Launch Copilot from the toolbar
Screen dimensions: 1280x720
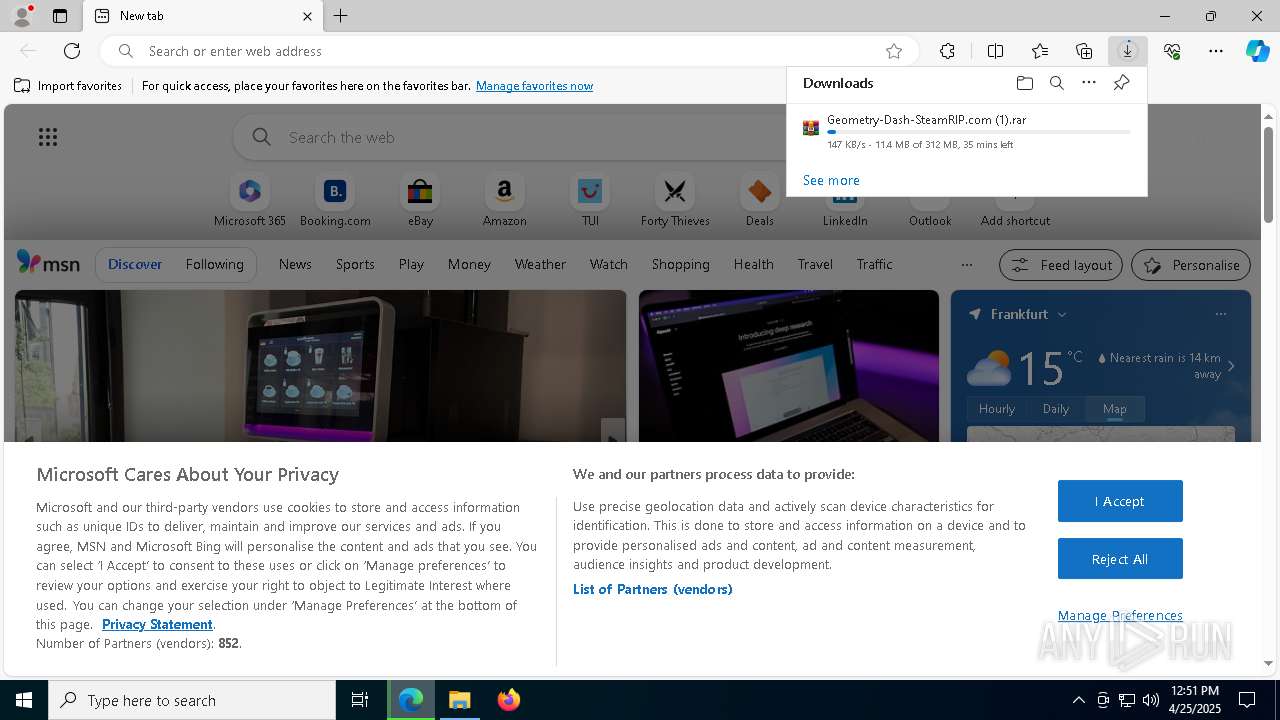1257,51
